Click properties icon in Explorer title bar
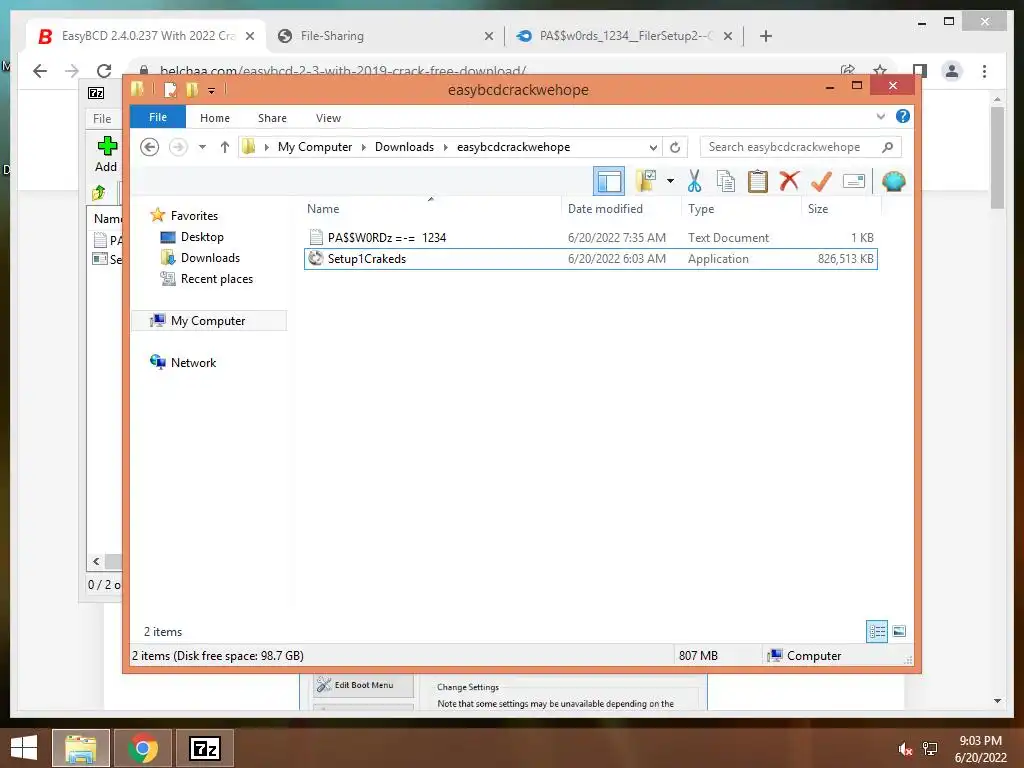 (170, 90)
